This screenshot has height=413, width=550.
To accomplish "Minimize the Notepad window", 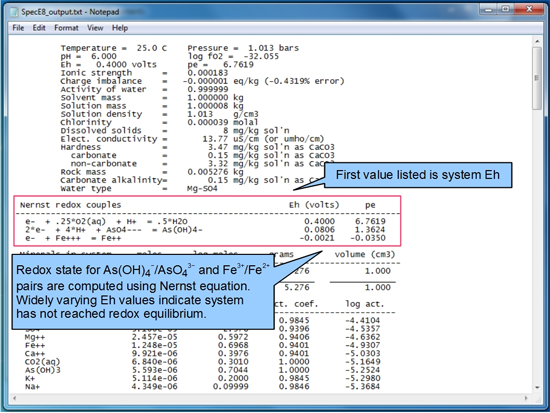I will (x=488, y=9).
